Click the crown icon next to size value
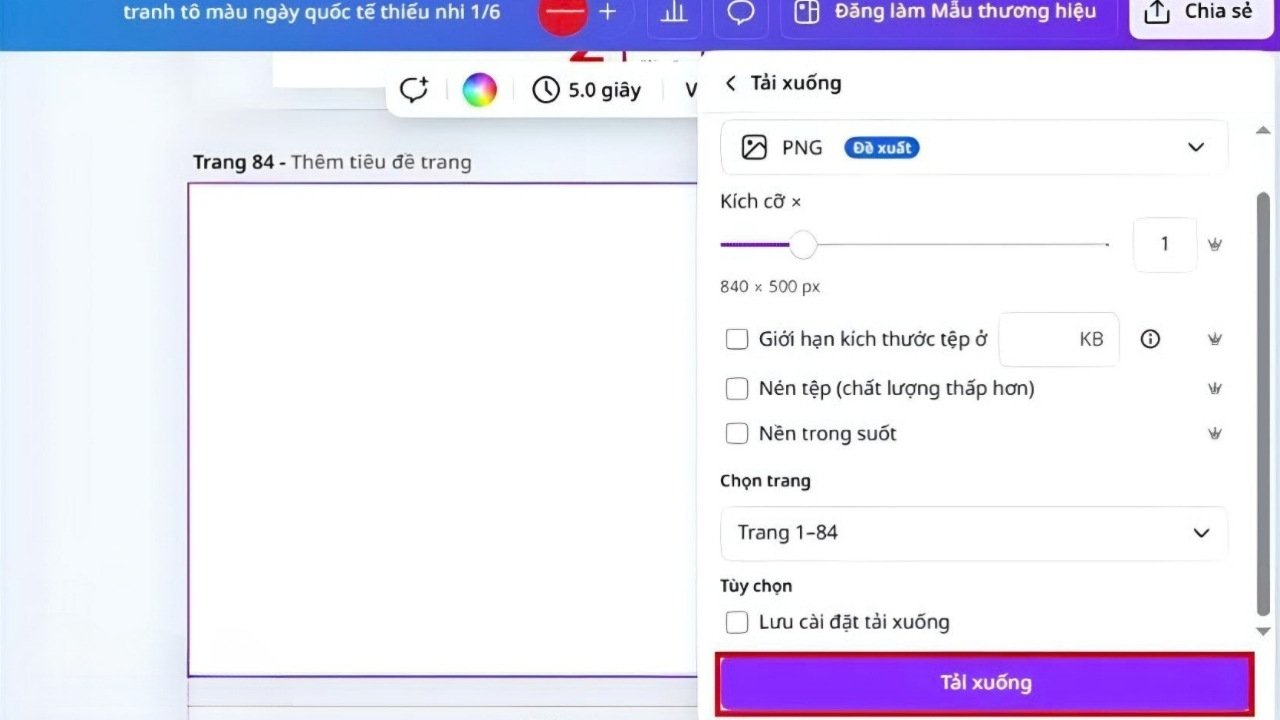This screenshot has width=1280, height=720. click(1215, 244)
